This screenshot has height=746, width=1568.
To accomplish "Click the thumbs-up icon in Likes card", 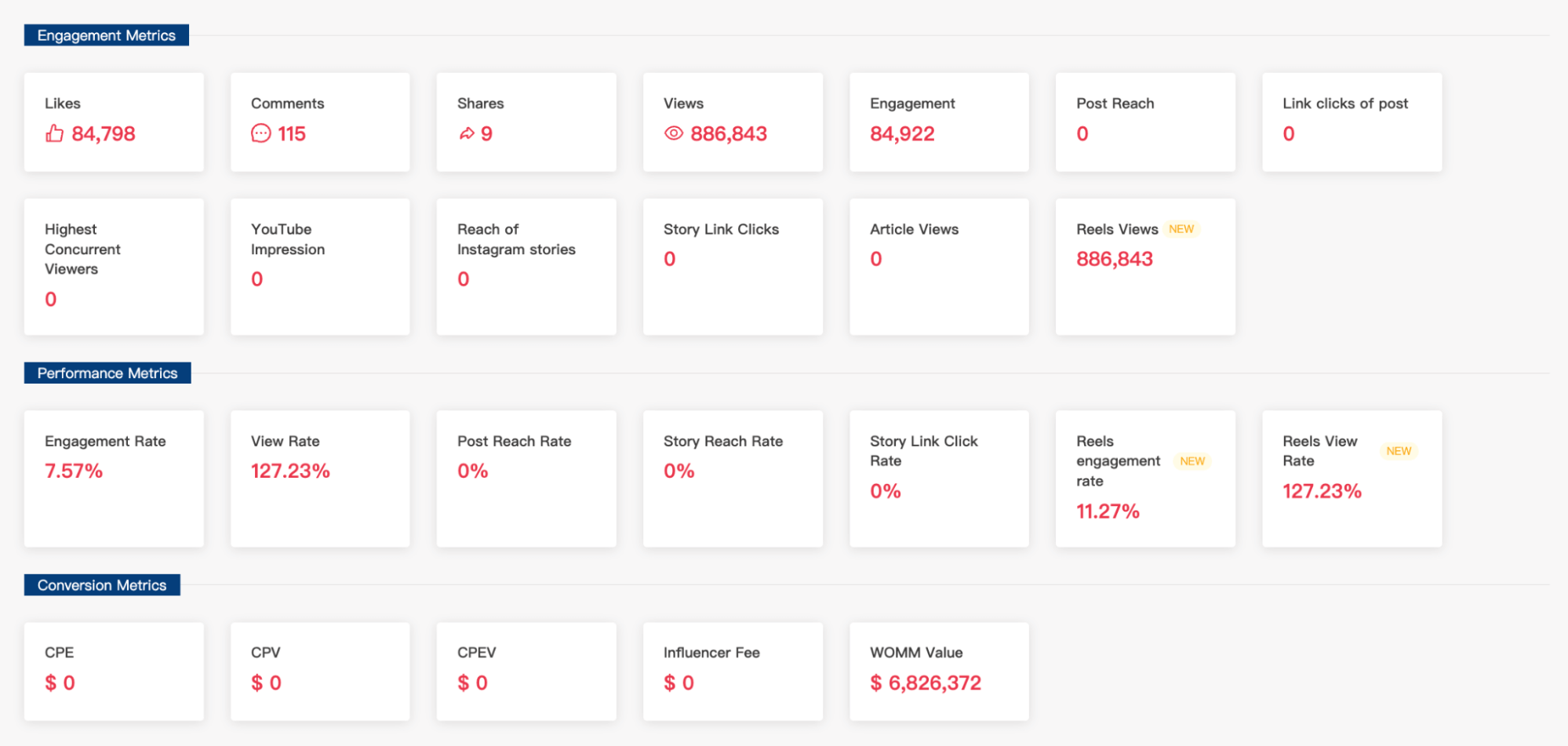I will click(54, 133).
